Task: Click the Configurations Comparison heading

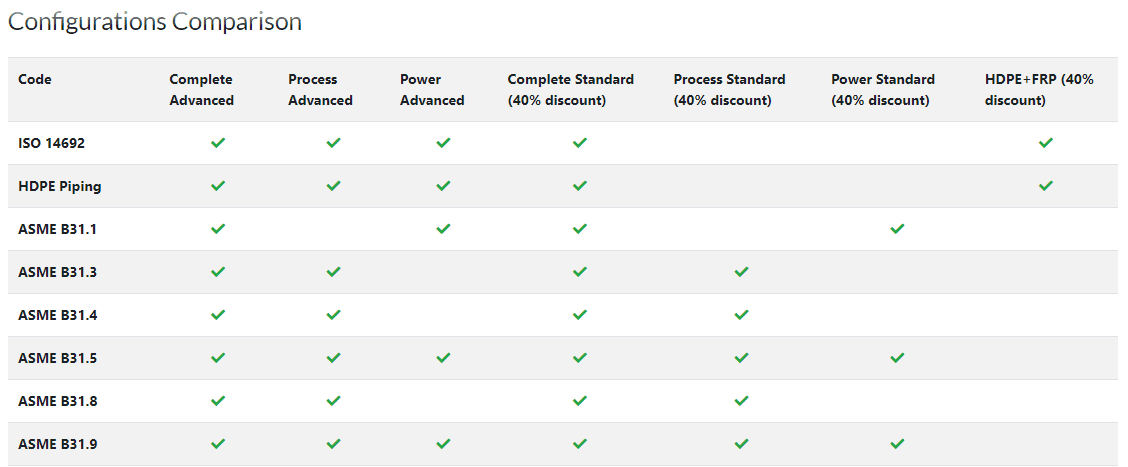Action: (155, 22)
